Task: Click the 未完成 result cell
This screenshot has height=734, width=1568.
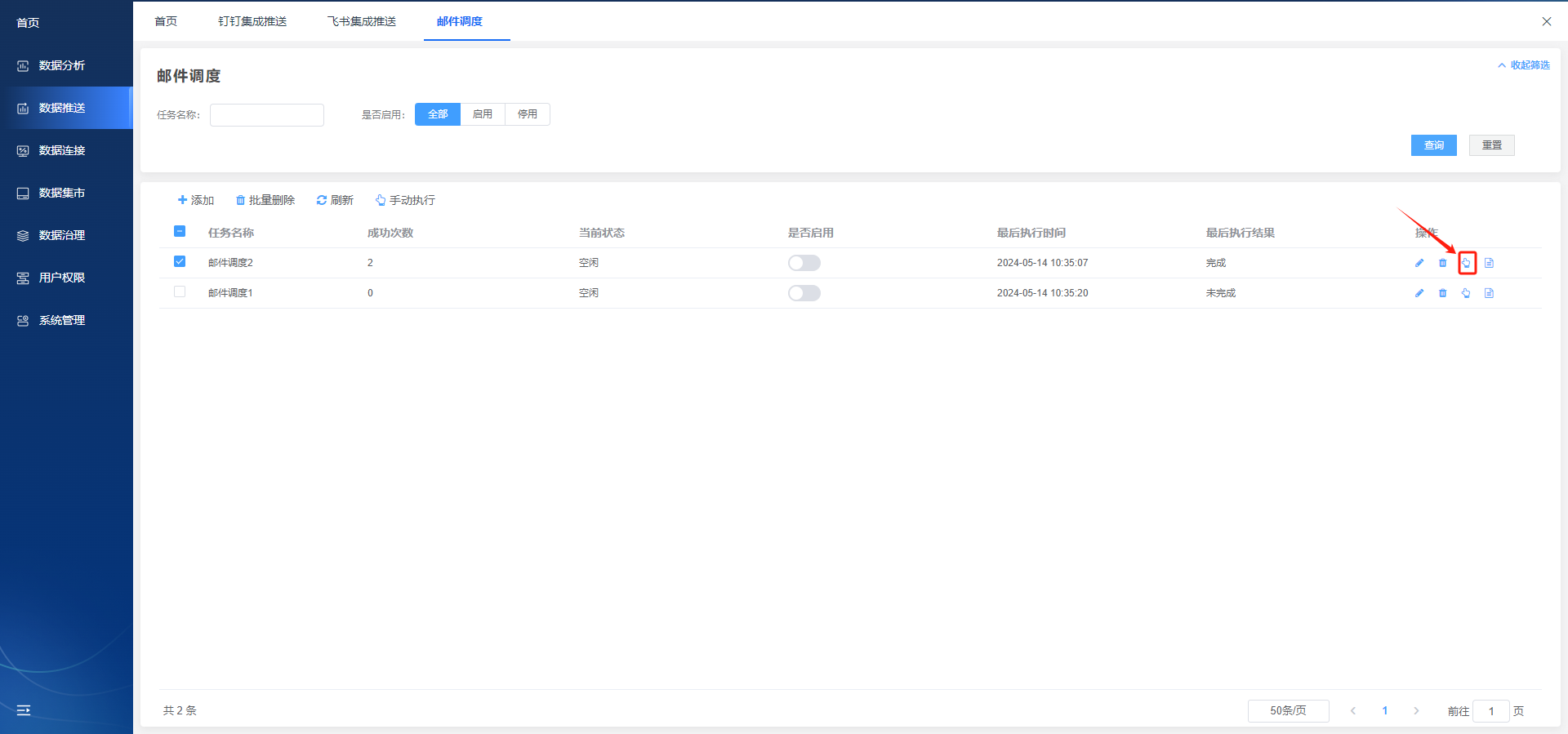Action: (x=1221, y=293)
